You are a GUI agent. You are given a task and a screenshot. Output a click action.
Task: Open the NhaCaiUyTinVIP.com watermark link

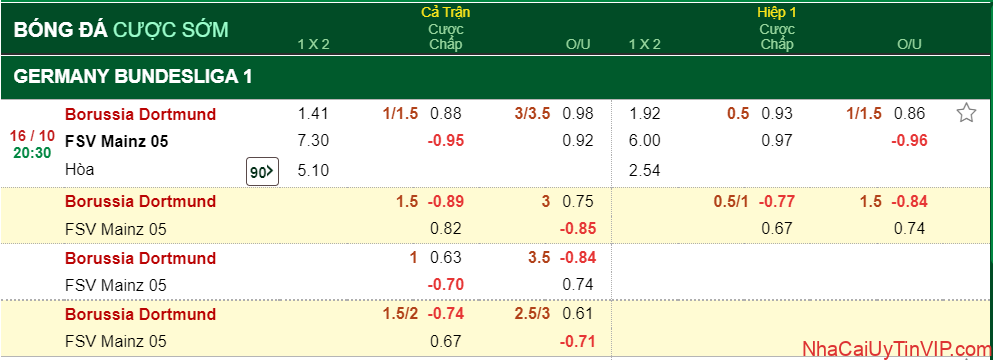(897, 349)
